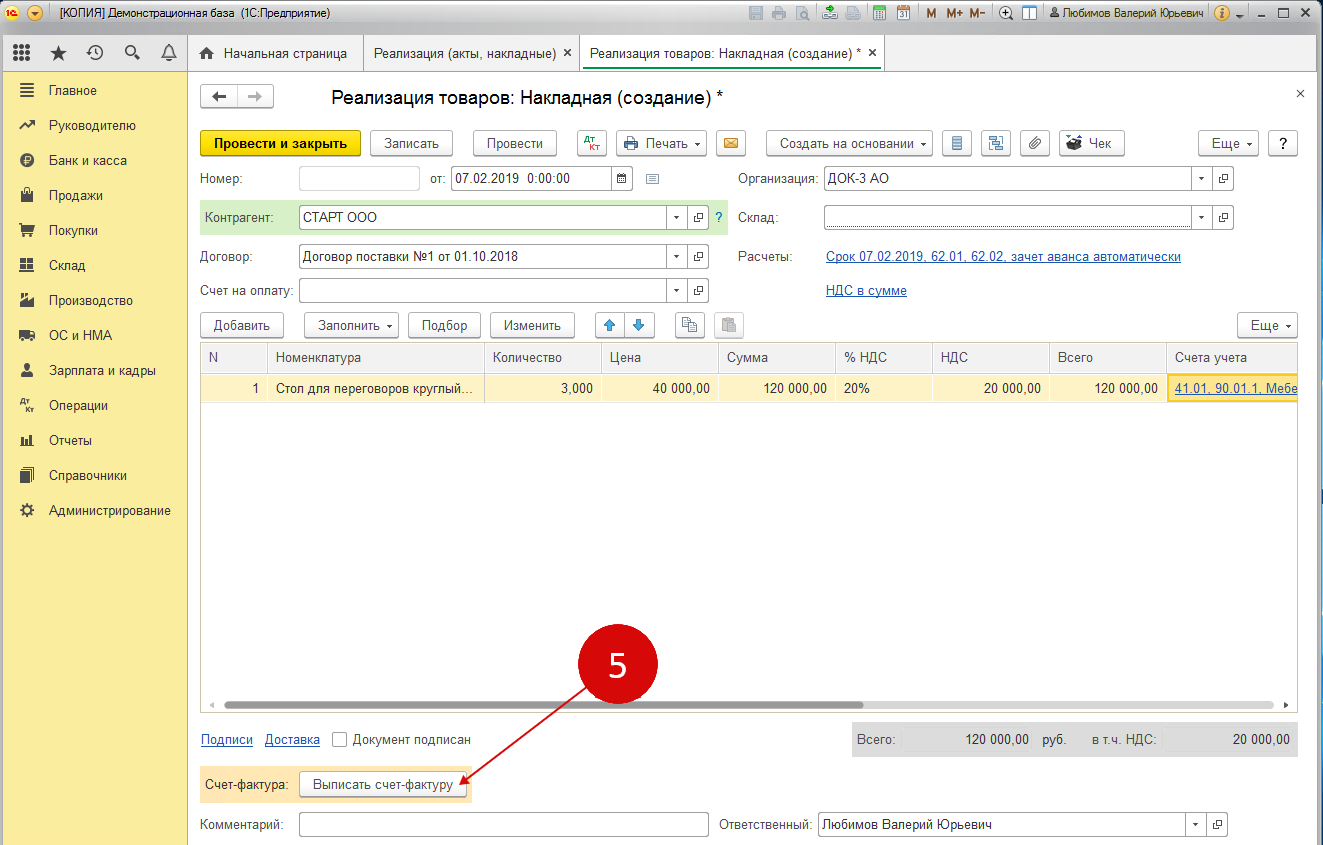
Task: Click the M+ memory button
Action: (954, 13)
